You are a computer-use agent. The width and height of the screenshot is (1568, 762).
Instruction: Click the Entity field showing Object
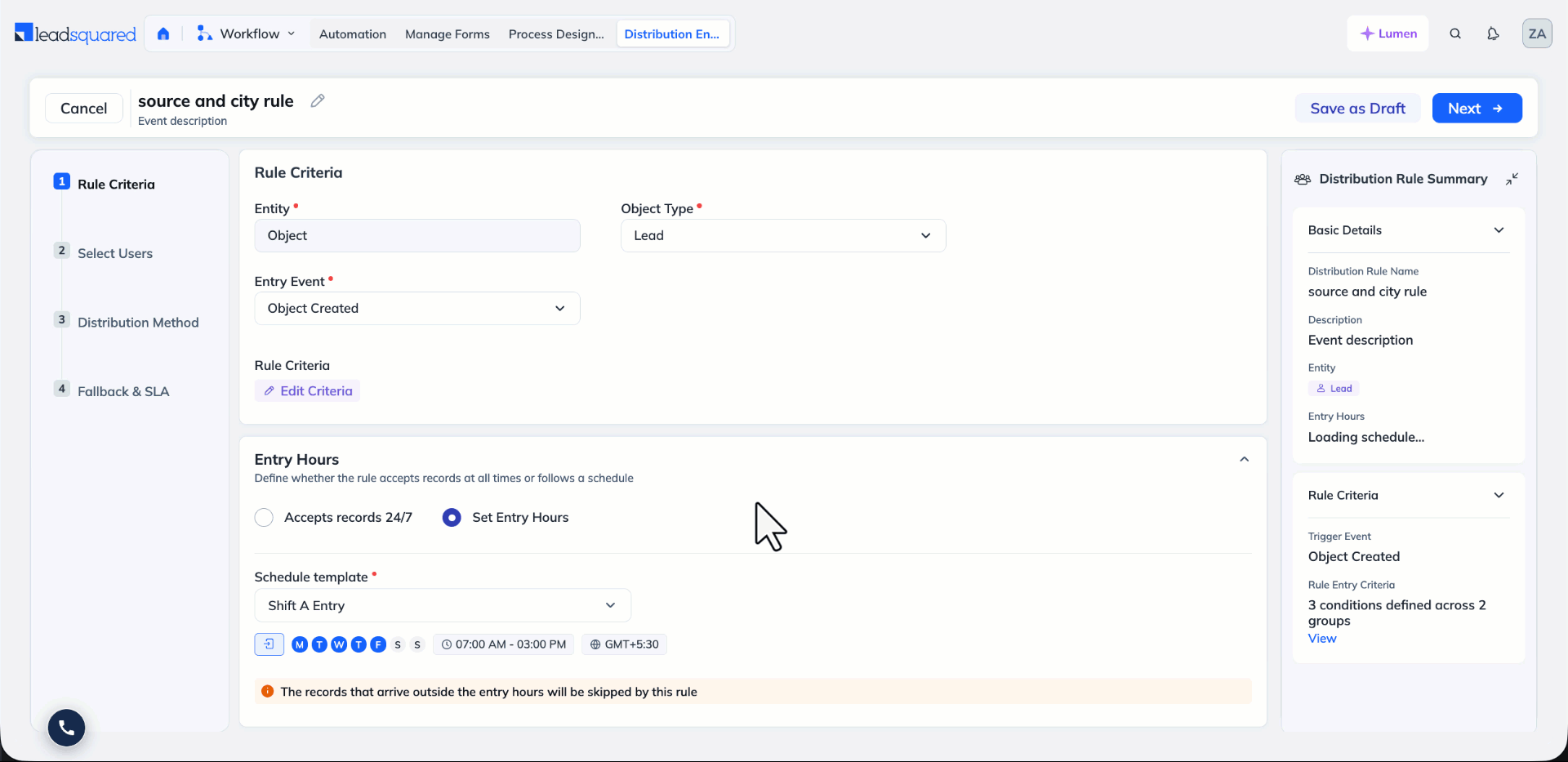(x=417, y=235)
